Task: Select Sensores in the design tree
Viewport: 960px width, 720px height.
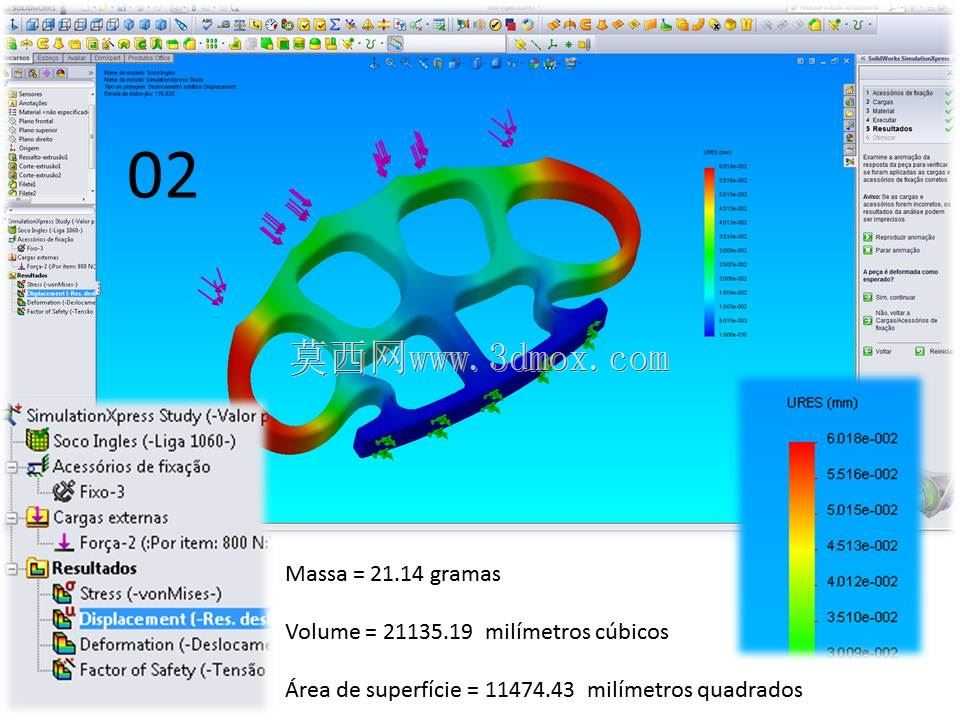Action: (x=25, y=94)
